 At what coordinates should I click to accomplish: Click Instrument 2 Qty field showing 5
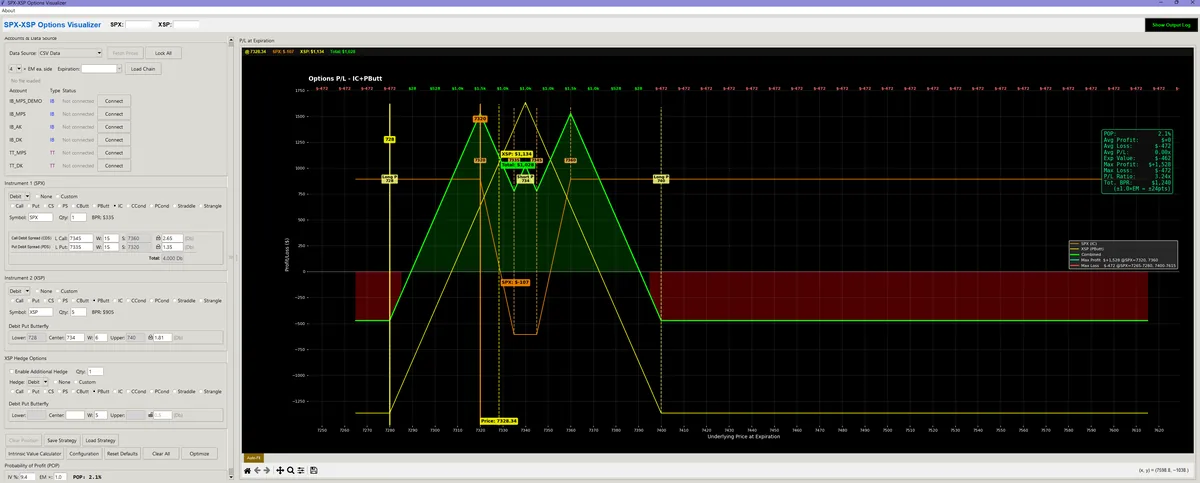[78, 312]
